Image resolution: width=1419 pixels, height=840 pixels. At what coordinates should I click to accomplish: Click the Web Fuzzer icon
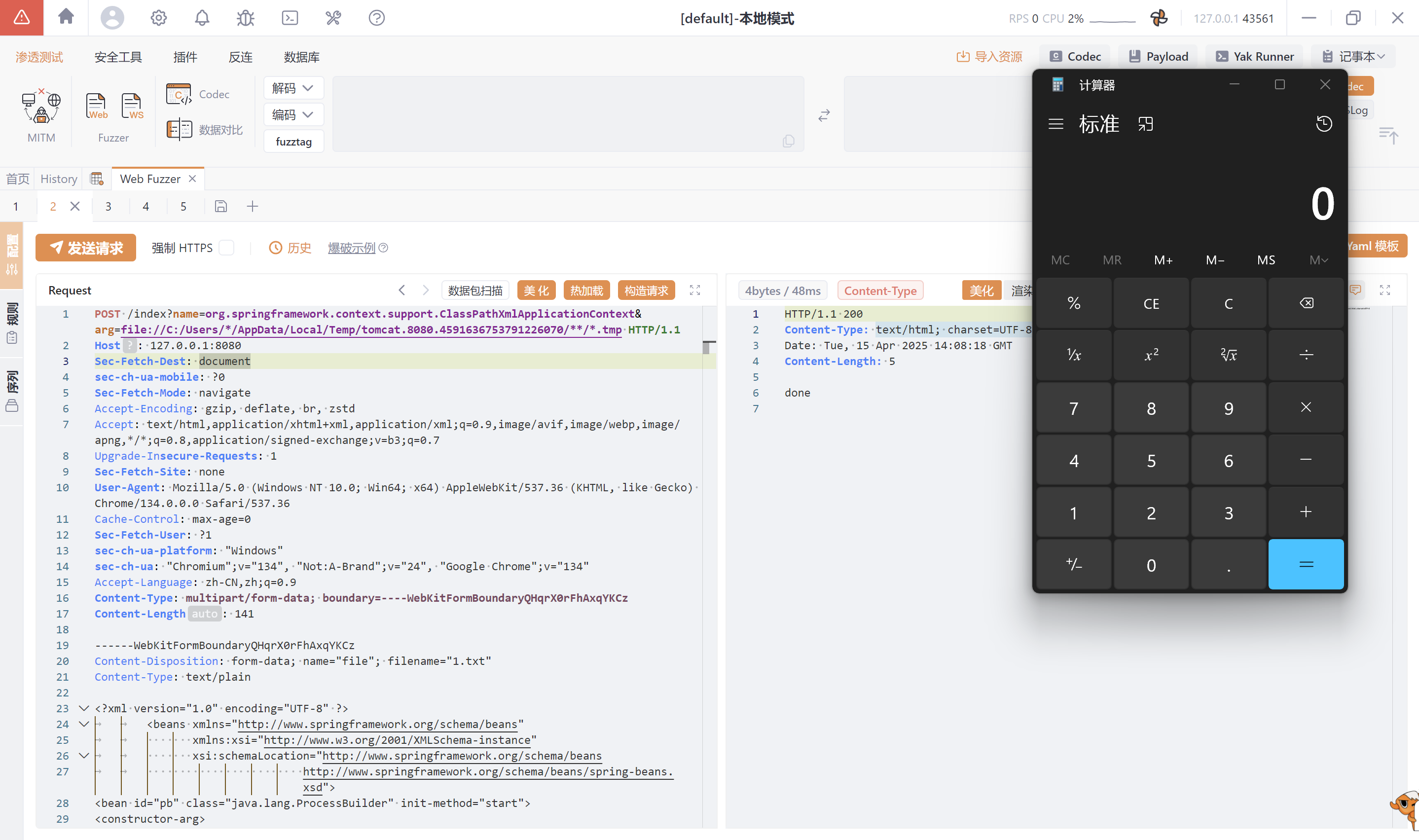(x=96, y=107)
